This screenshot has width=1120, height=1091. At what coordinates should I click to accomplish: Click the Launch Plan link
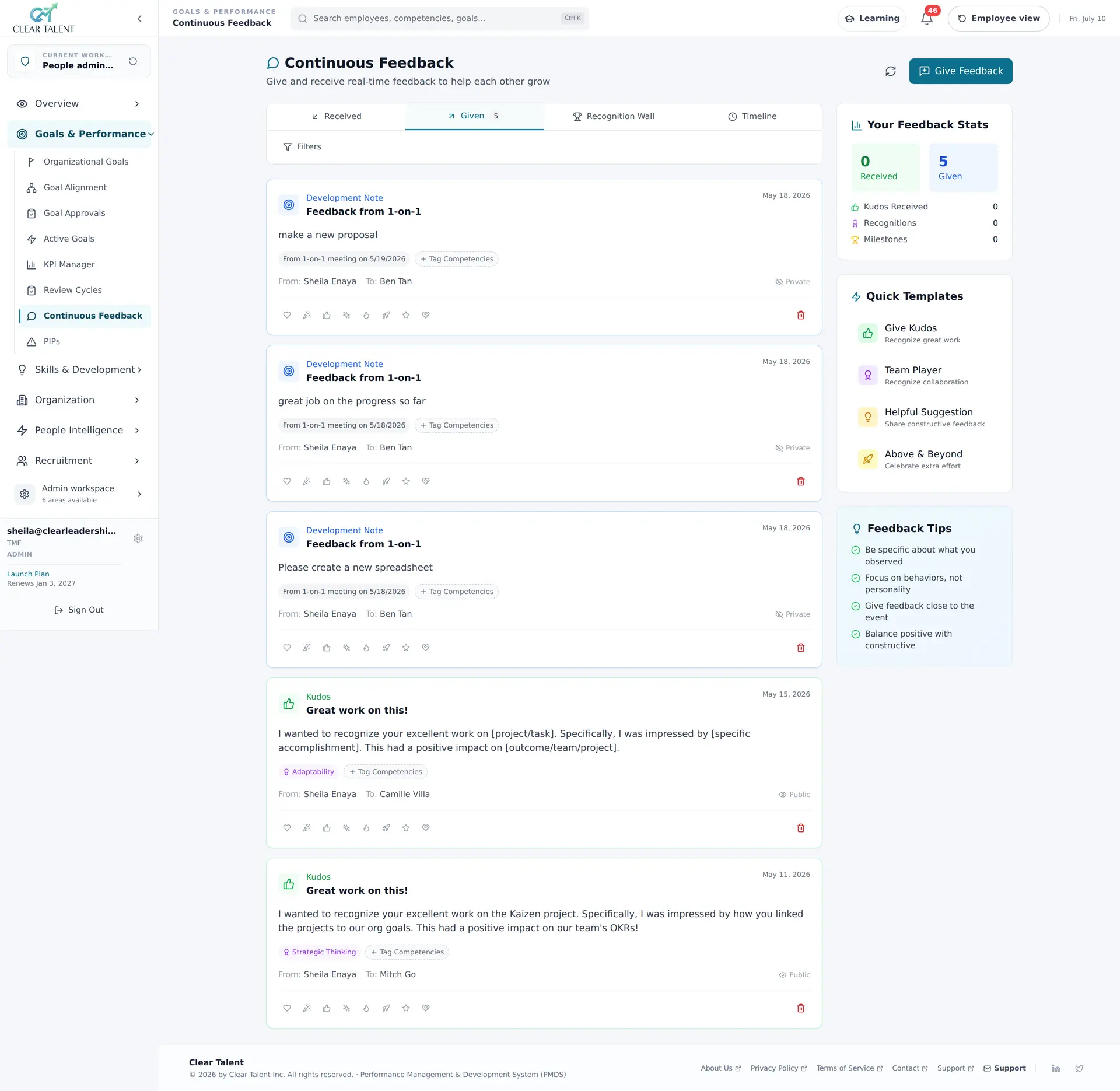(28, 574)
